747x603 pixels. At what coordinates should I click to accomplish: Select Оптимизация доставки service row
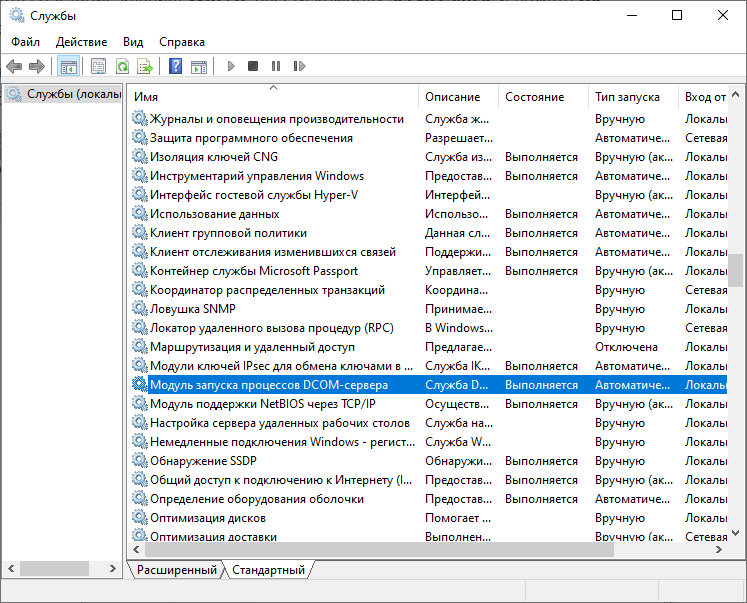click(x=429, y=536)
